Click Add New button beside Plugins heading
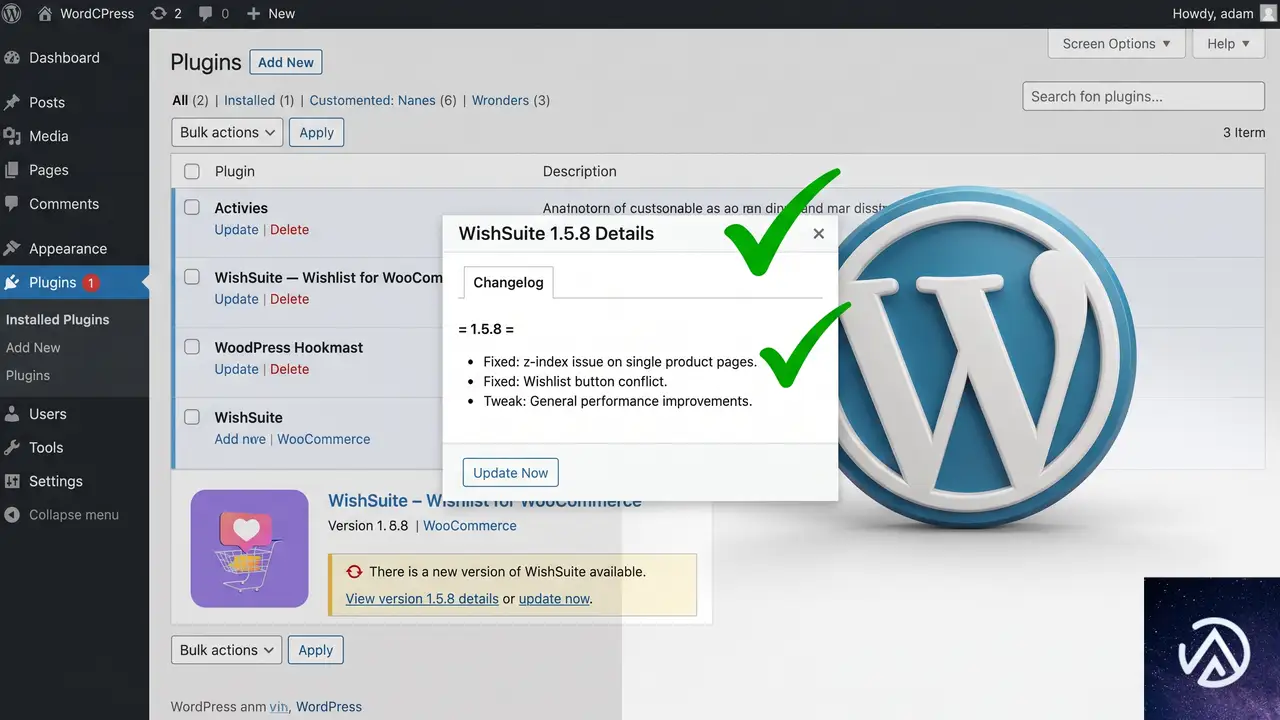This screenshot has width=1280, height=720. (286, 62)
